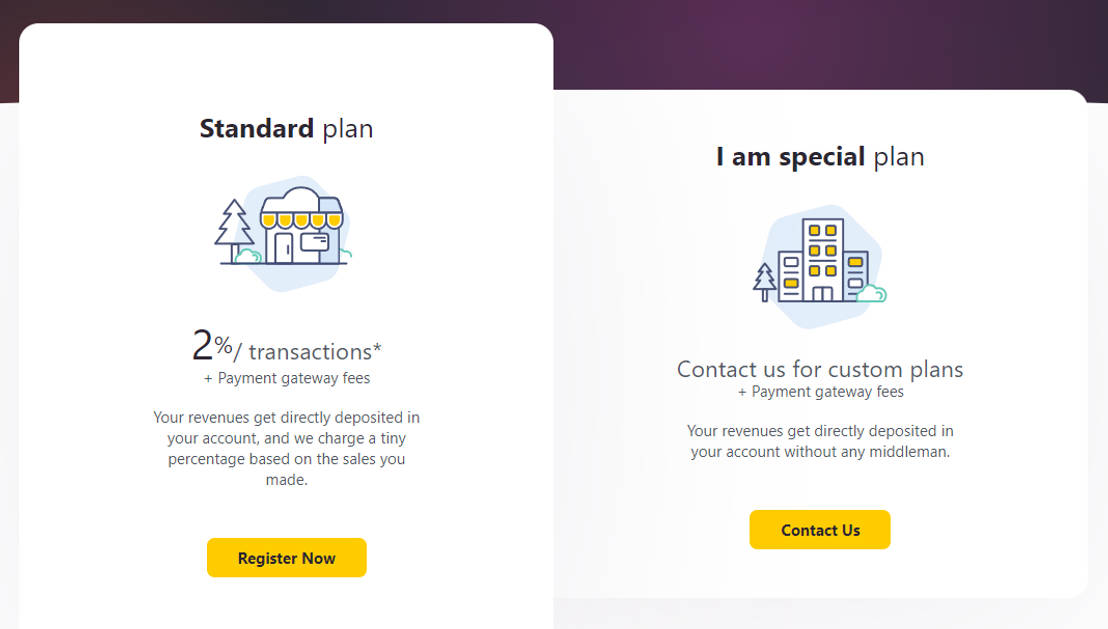This screenshot has height=629, width=1108.
Task: Click the small tree beside the office building
Action: point(765,281)
